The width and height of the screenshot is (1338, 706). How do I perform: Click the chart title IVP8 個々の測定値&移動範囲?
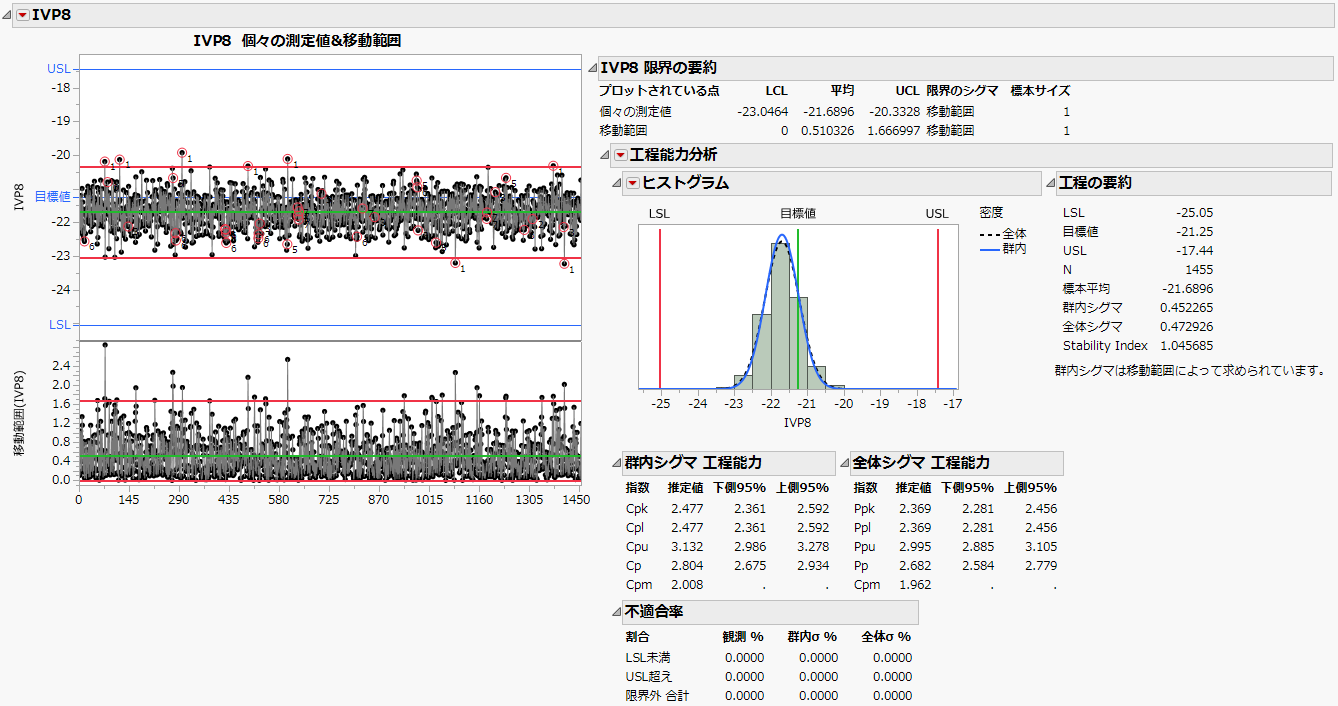(297, 41)
